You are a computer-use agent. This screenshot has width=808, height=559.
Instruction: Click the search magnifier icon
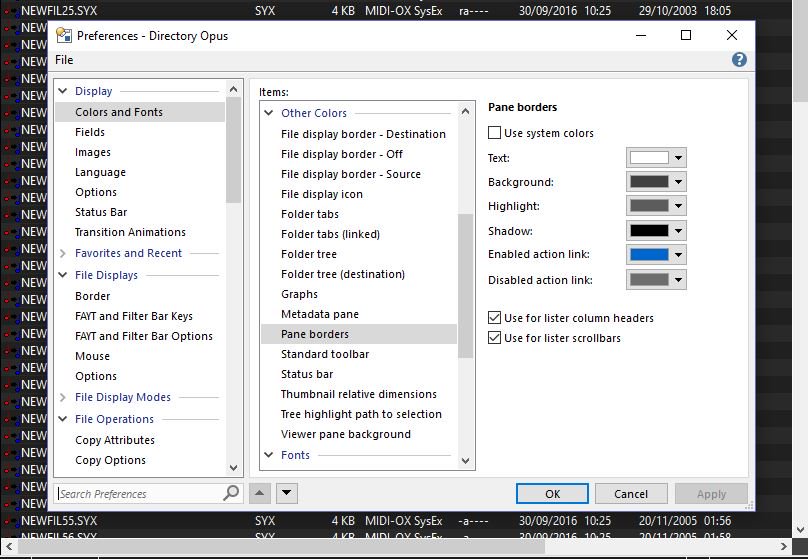pos(231,493)
